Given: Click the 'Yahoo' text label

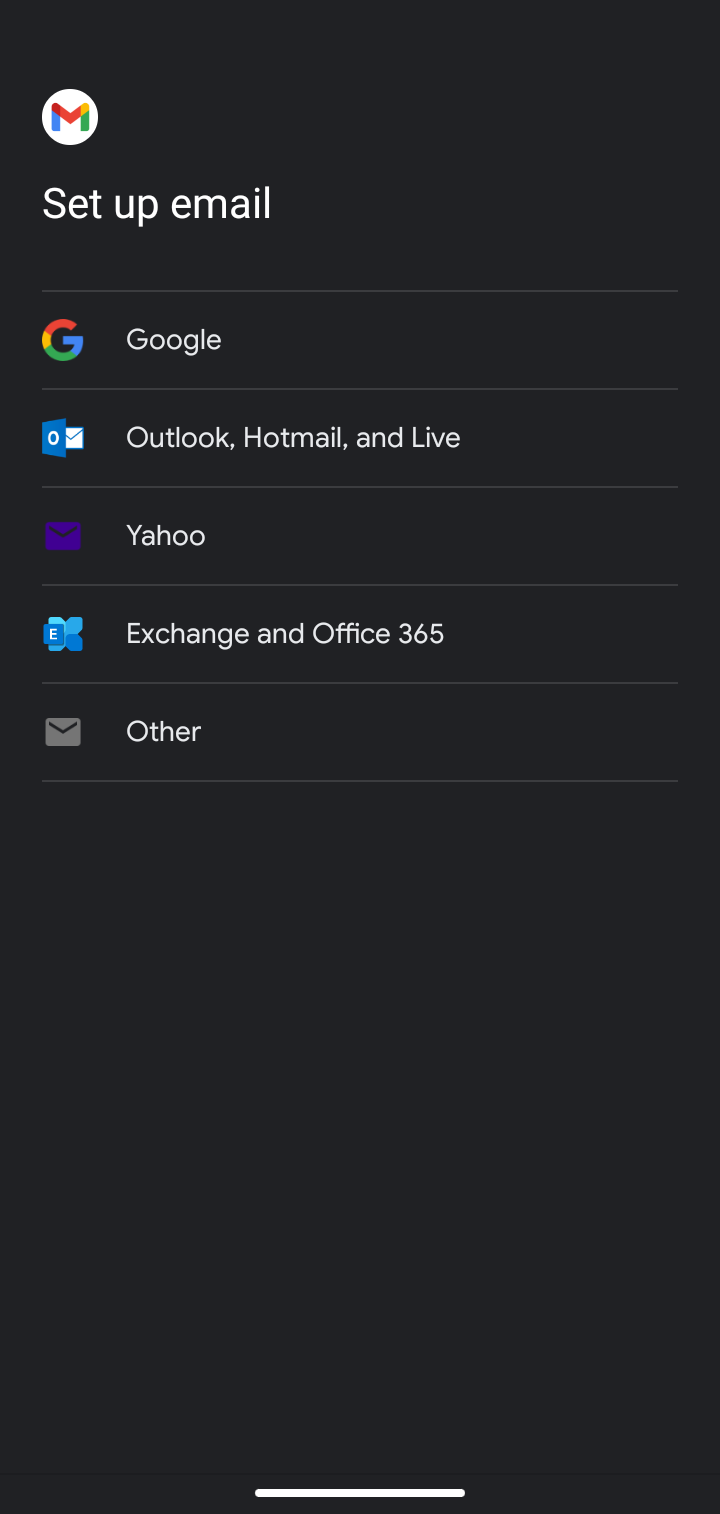Looking at the screenshot, I should point(166,536).
